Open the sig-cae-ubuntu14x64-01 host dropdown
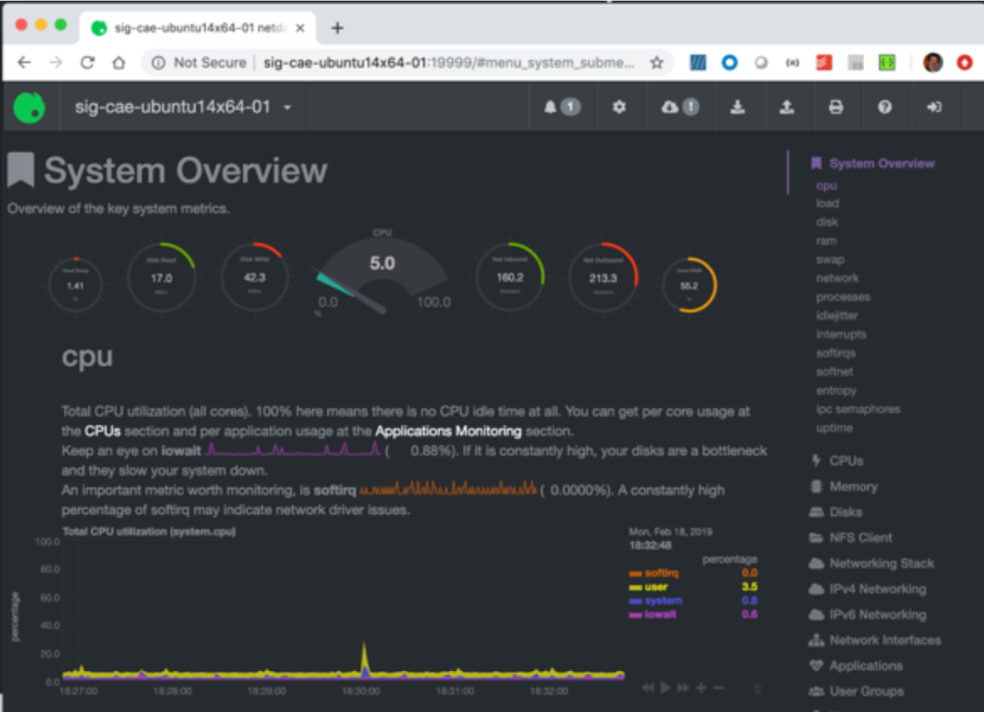This screenshot has width=984, height=712. coord(183,107)
